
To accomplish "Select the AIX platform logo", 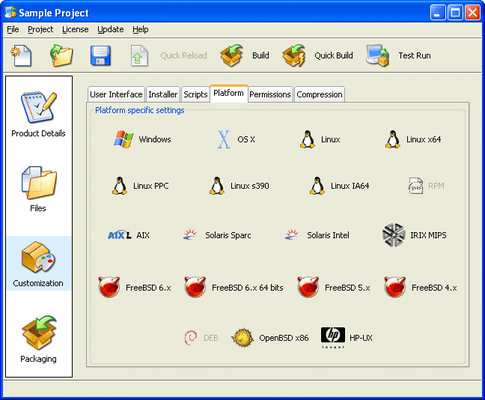I will (119, 235).
